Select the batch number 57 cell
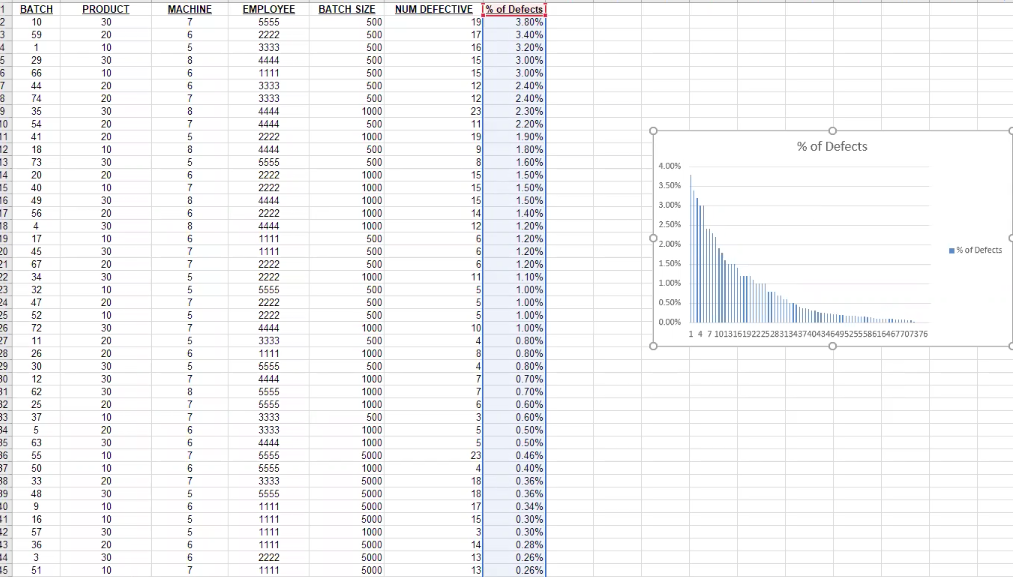This screenshot has width=1013, height=577. (36, 532)
